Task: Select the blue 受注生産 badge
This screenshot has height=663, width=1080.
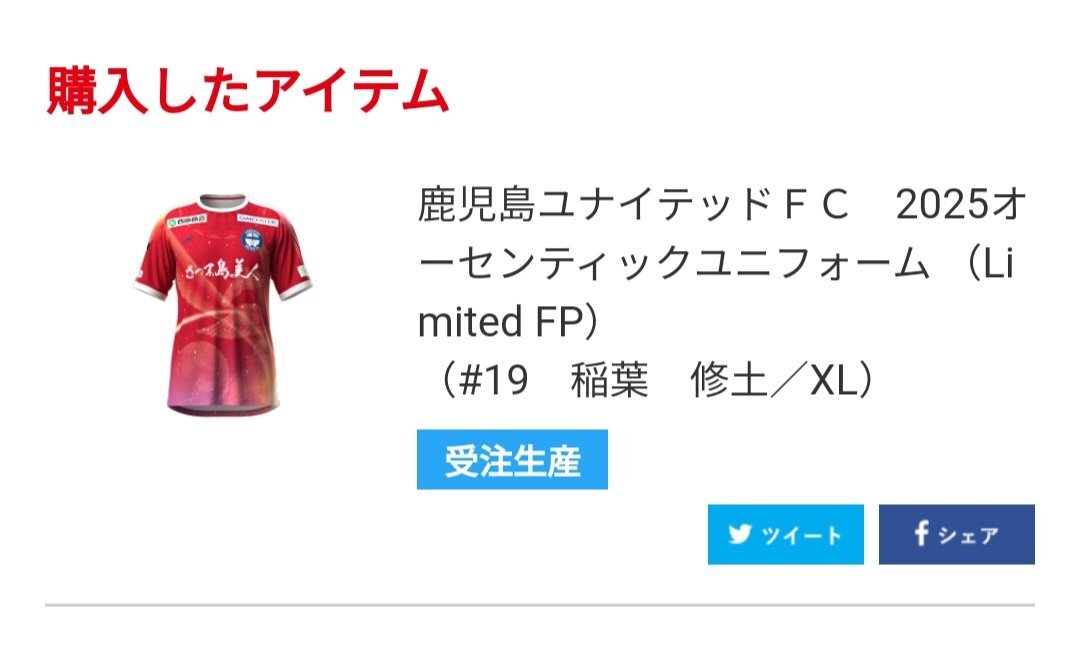Action: 512,459
